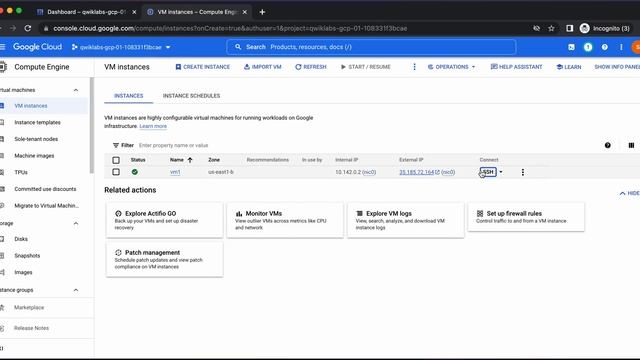Screen dimensions: 640x360
Task: Open the Google Cloud navigation hamburger menu
Action: (x=2, y=47)
